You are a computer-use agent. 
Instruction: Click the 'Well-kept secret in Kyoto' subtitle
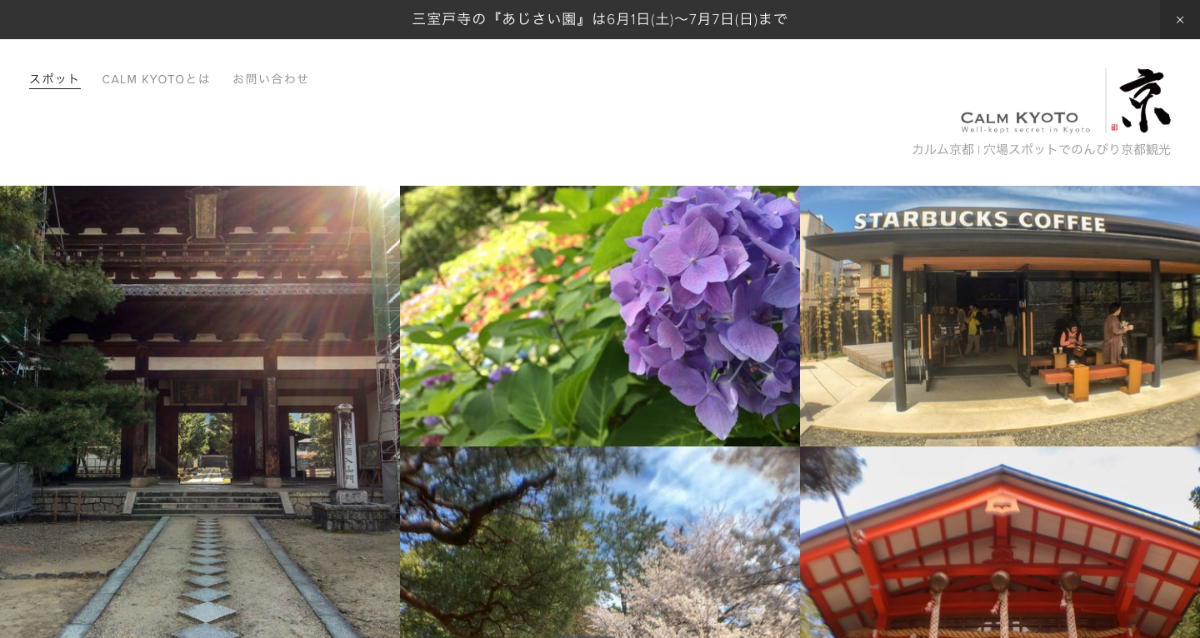click(x=1025, y=130)
